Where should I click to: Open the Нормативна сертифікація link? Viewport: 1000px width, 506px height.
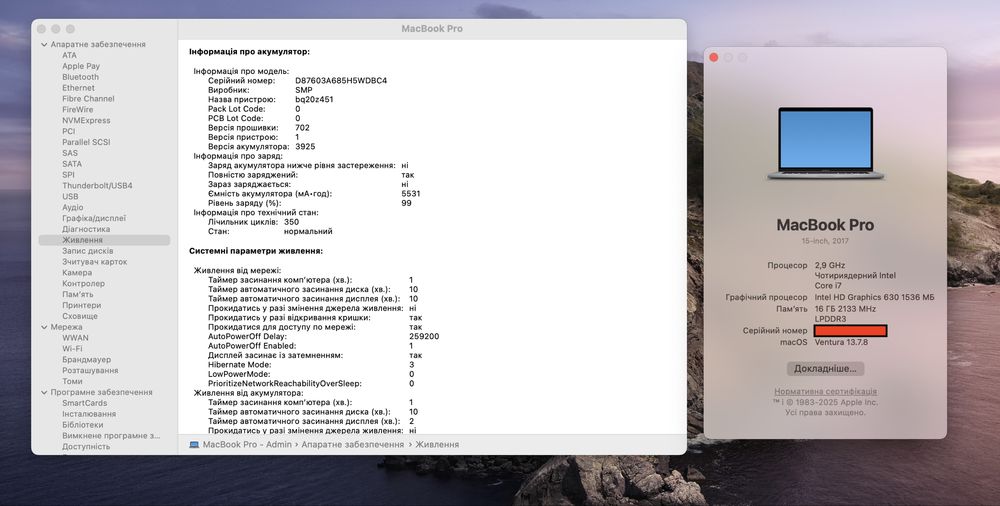[825, 392]
